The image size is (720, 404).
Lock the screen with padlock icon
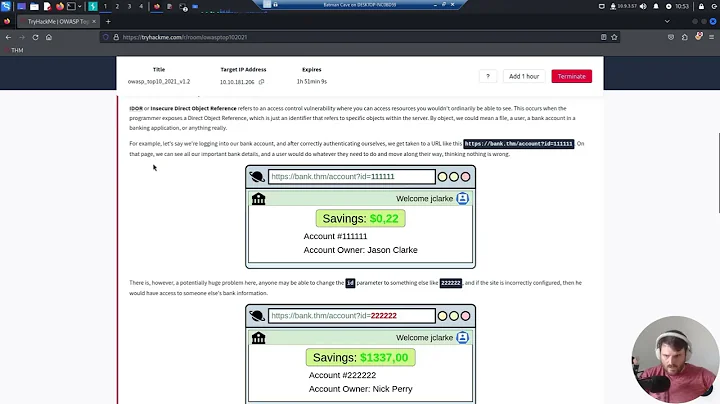pos(701,6)
